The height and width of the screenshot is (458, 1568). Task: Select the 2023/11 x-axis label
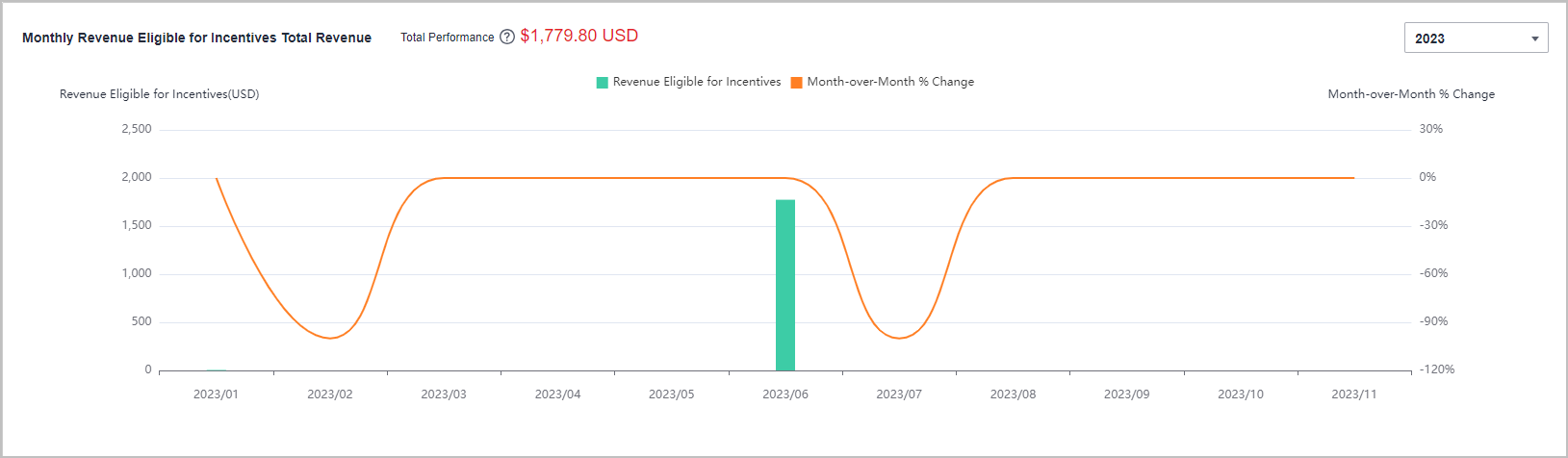point(1353,394)
